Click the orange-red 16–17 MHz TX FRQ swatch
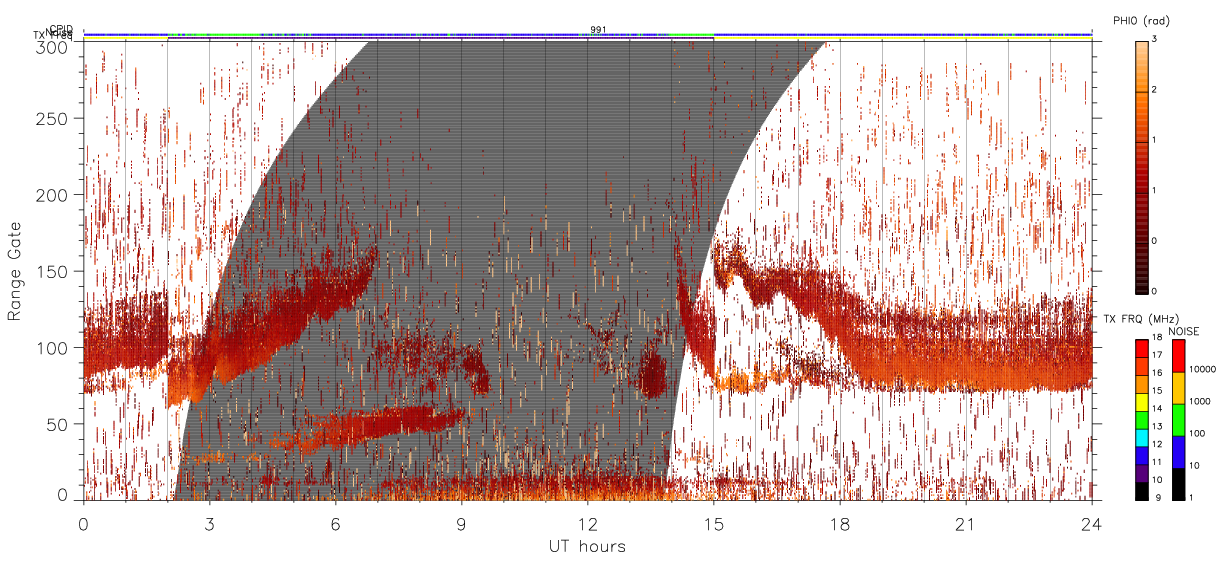Viewport: 1228px width, 567px height. point(1141,364)
